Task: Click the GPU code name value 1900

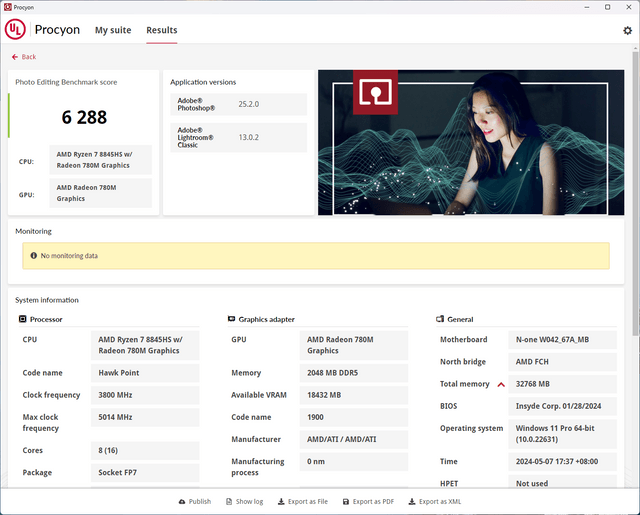Action: point(354,417)
